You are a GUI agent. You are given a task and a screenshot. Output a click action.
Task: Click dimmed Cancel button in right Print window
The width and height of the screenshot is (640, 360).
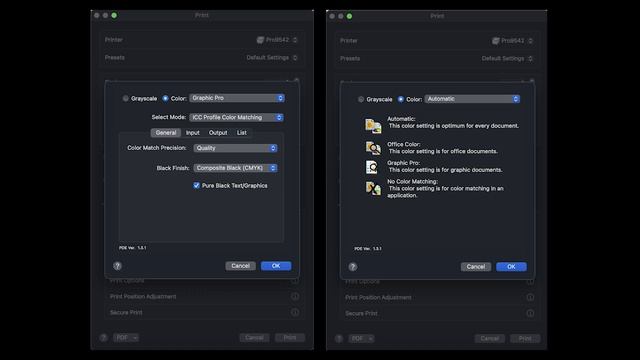490,338
